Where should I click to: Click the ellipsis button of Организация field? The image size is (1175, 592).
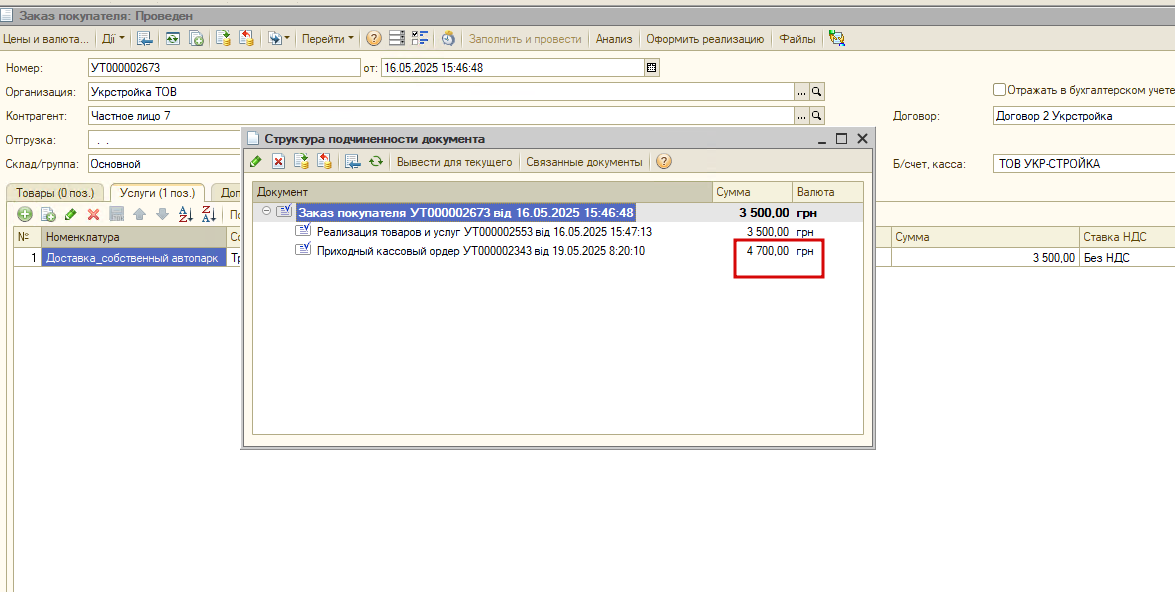tap(802, 91)
